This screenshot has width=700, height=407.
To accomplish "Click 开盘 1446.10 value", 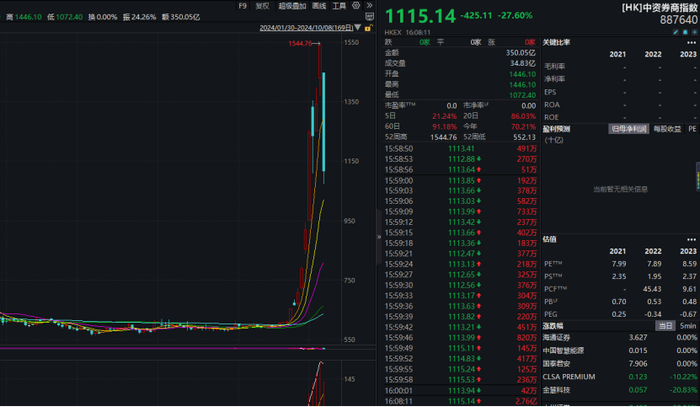I will (x=522, y=74).
